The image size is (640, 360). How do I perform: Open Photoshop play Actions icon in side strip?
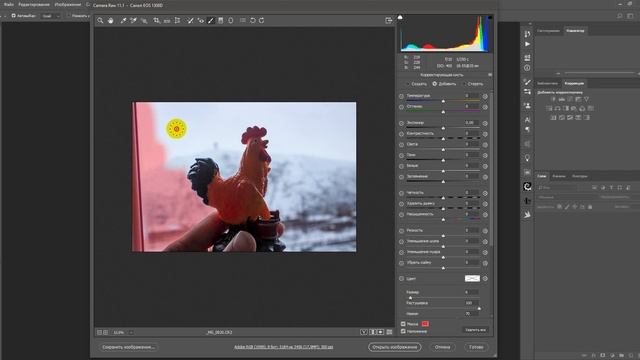pyautogui.click(x=527, y=44)
